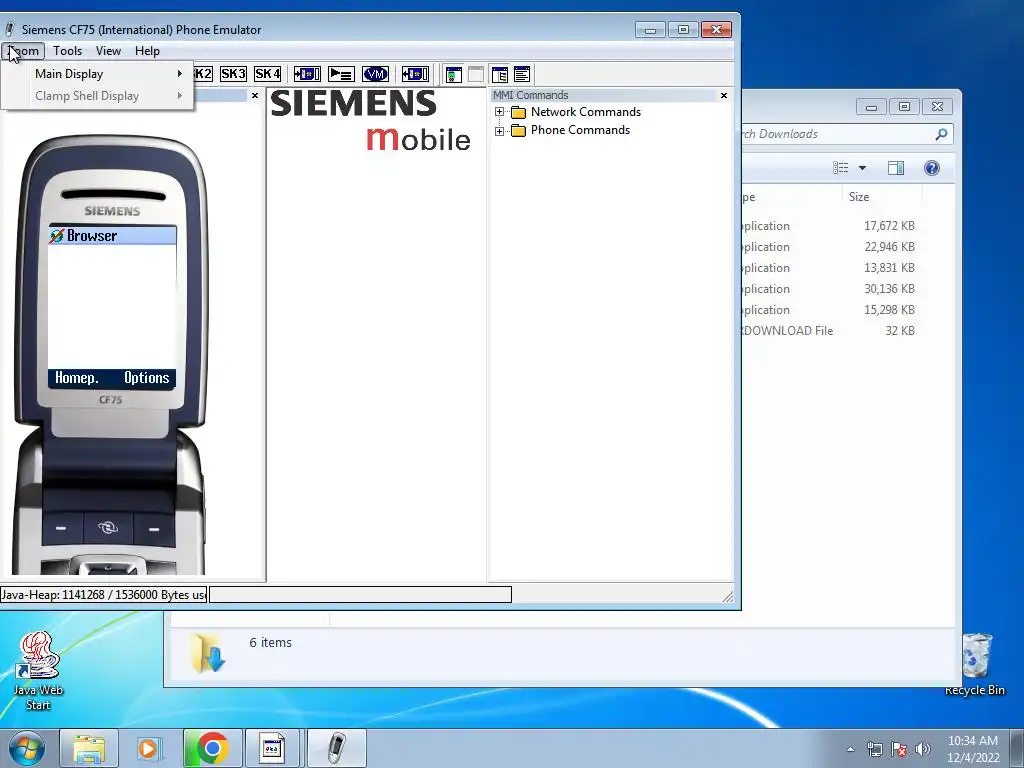Close the phone display panel

point(255,95)
